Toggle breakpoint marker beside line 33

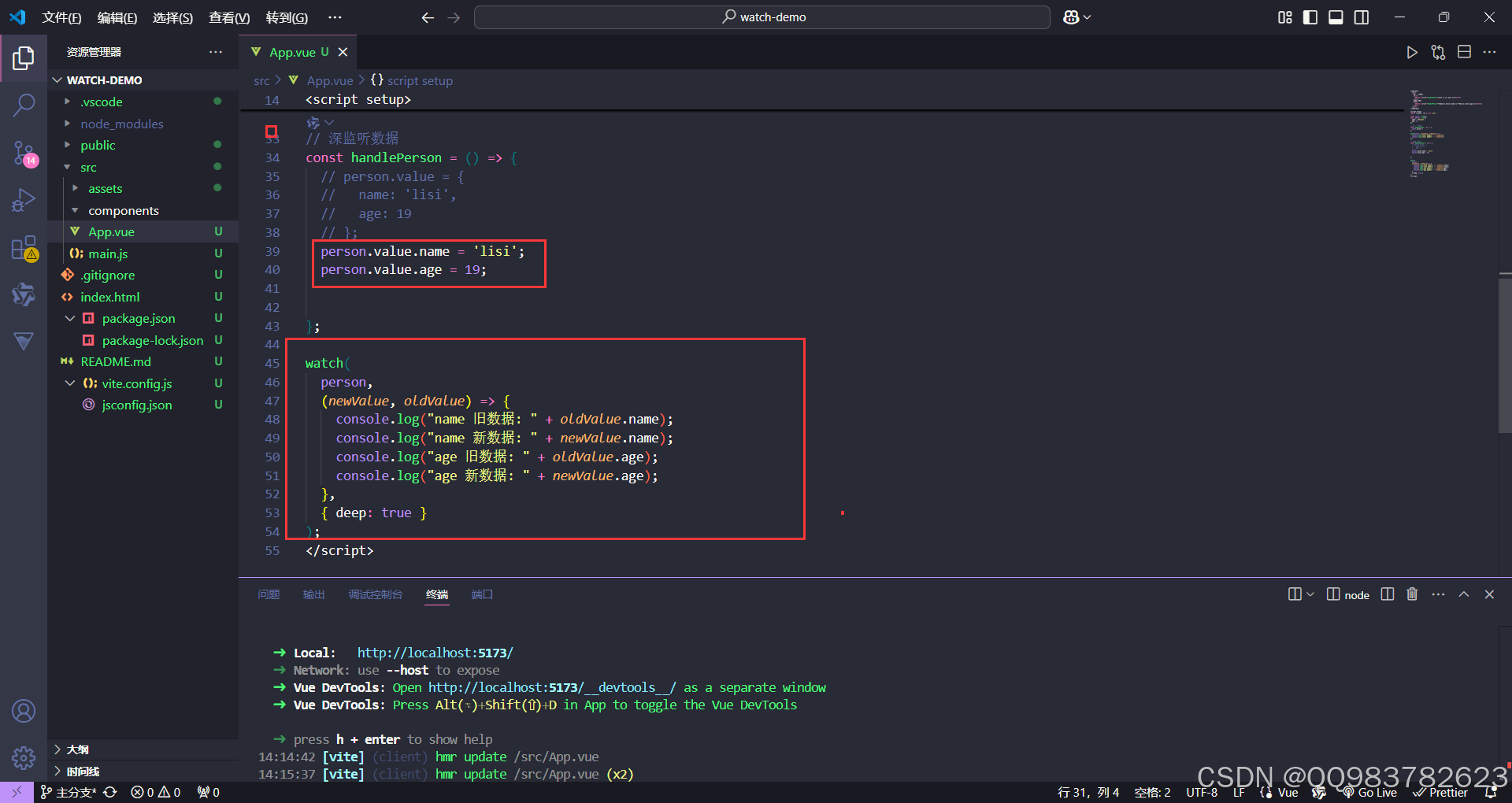pyautogui.click(x=271, y=131)
